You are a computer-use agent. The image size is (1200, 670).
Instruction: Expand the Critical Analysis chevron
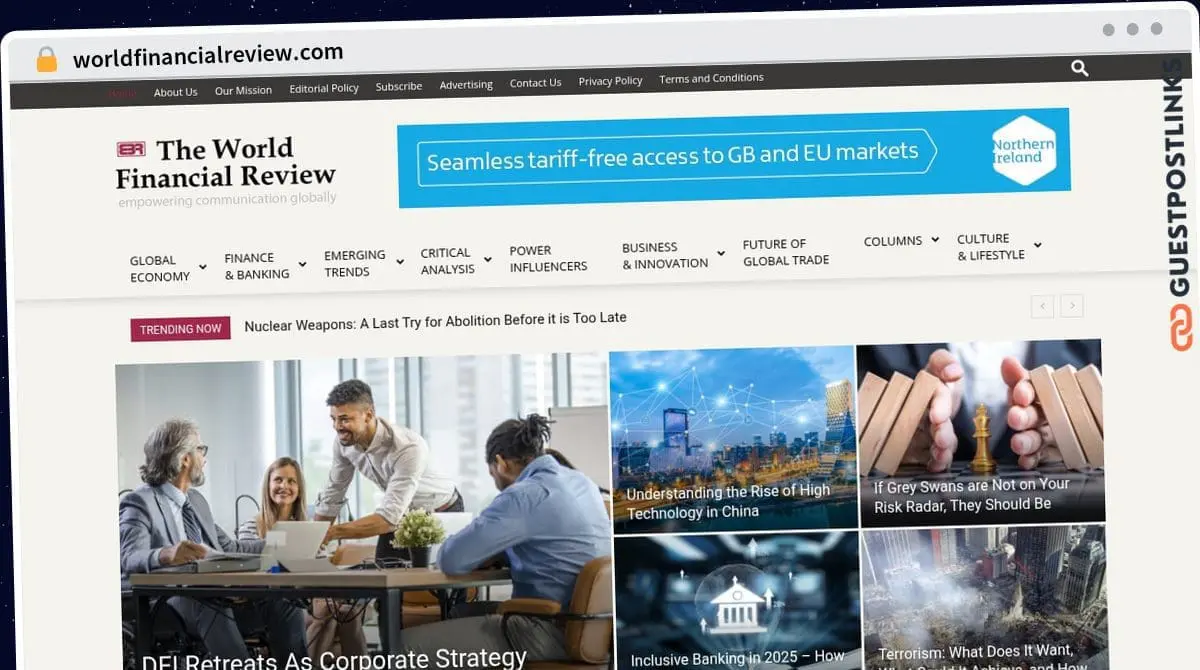pos(488,261)
